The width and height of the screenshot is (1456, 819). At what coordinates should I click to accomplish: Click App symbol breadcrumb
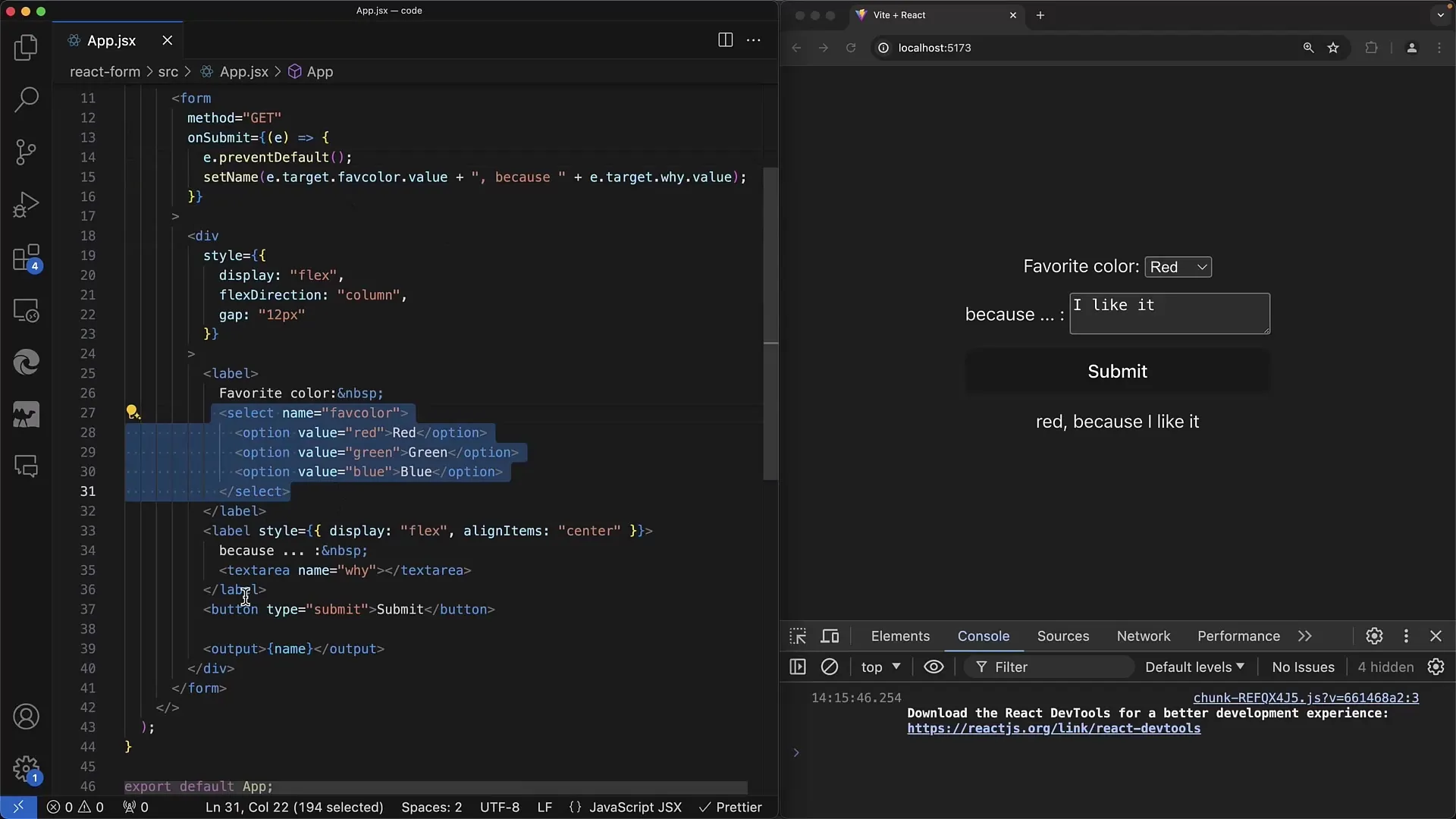point(311,71)
